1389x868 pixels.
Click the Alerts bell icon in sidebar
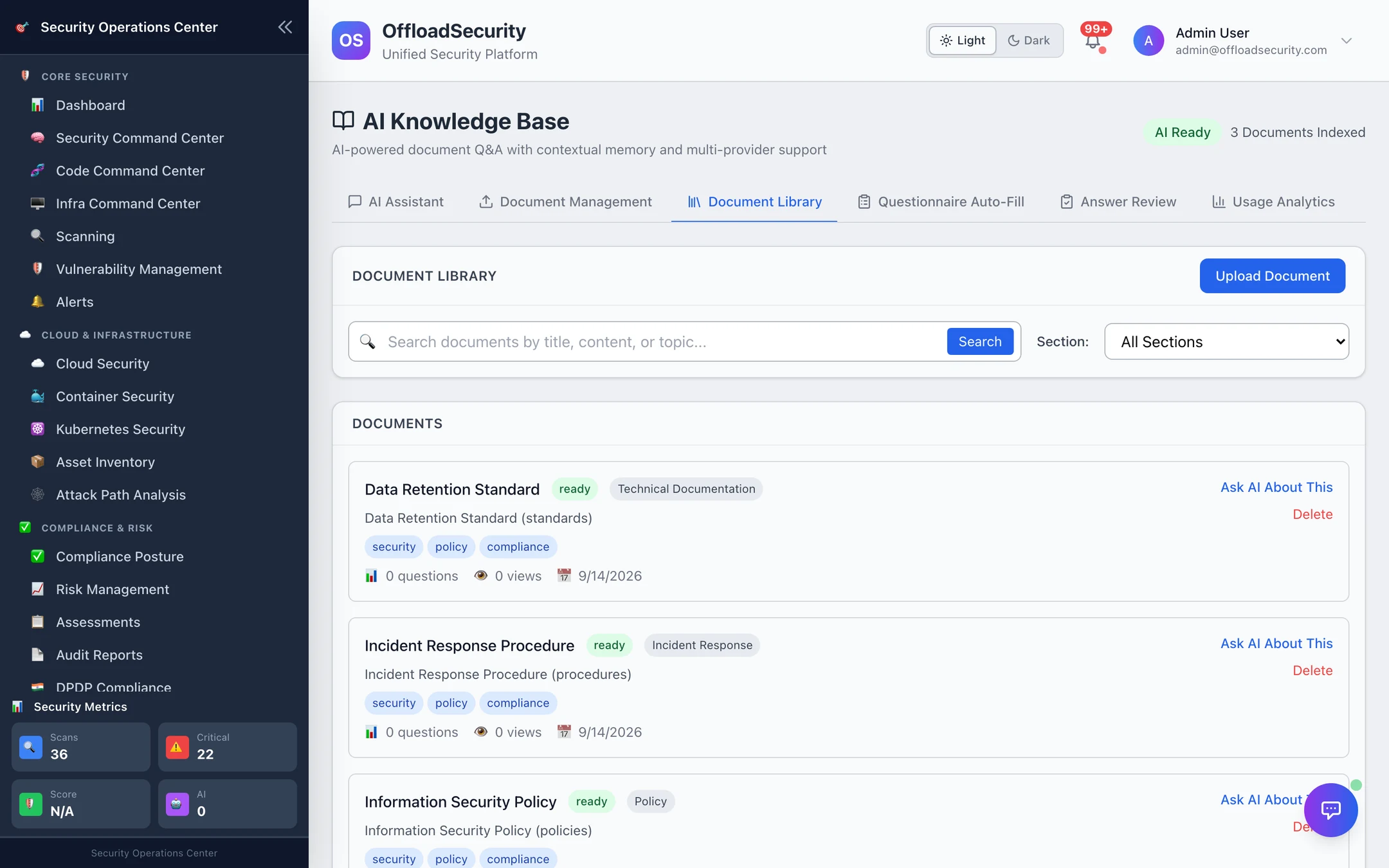pos(38,302)
